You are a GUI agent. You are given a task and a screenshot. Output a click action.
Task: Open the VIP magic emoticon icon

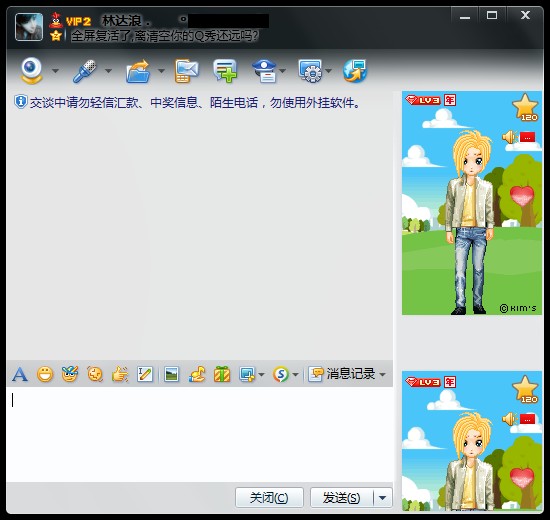coord(70,374)
